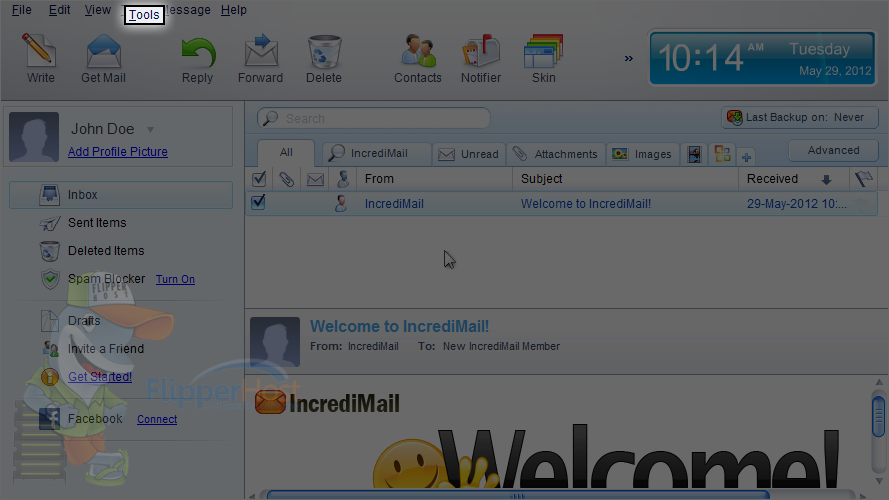Select the Welcome to IncrediMail! subject
This screenshot has width=889, height=500.
coord(586,204)
